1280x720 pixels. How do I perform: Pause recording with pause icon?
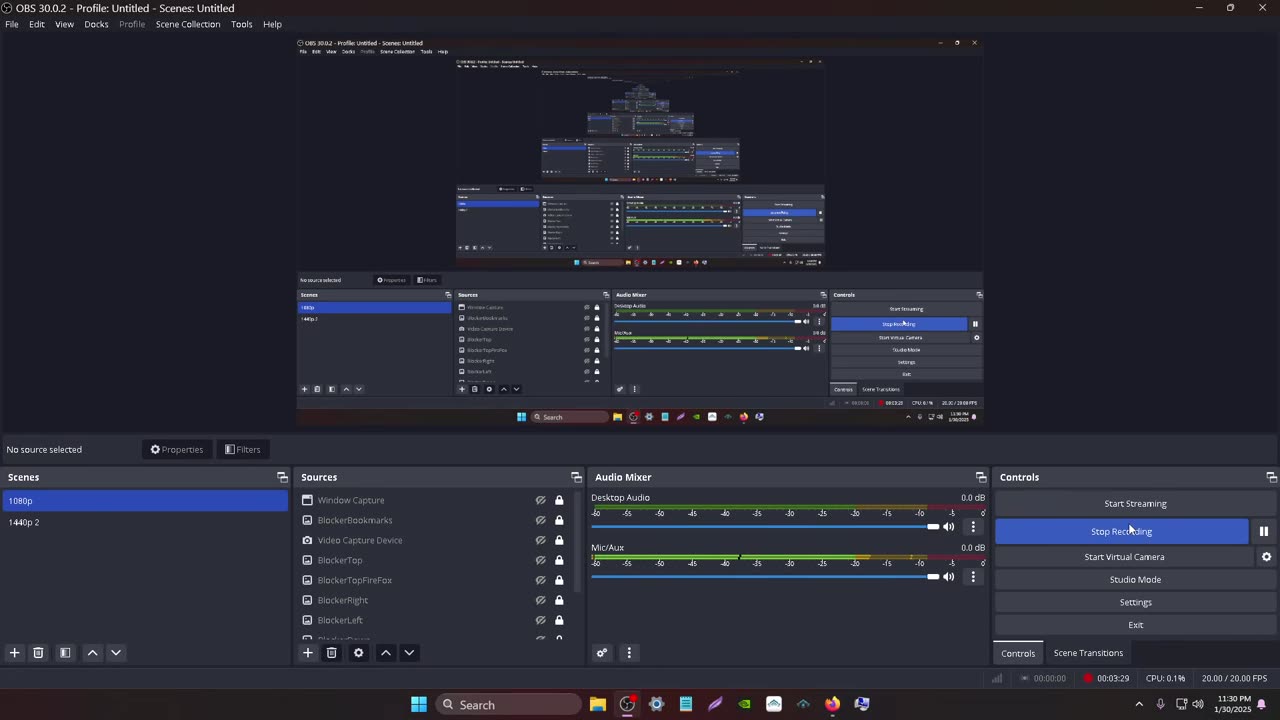click(x=1264, y=532)
